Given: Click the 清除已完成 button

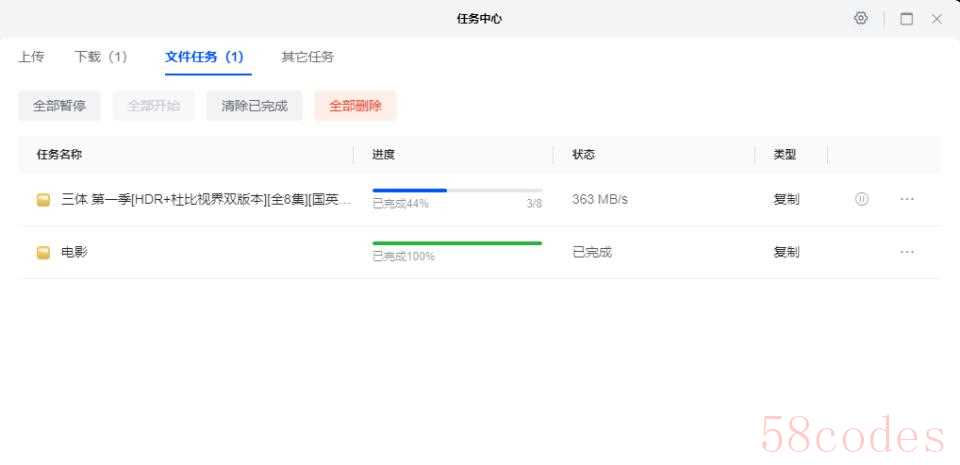Looking at the screenshot, I should (254, 105).
